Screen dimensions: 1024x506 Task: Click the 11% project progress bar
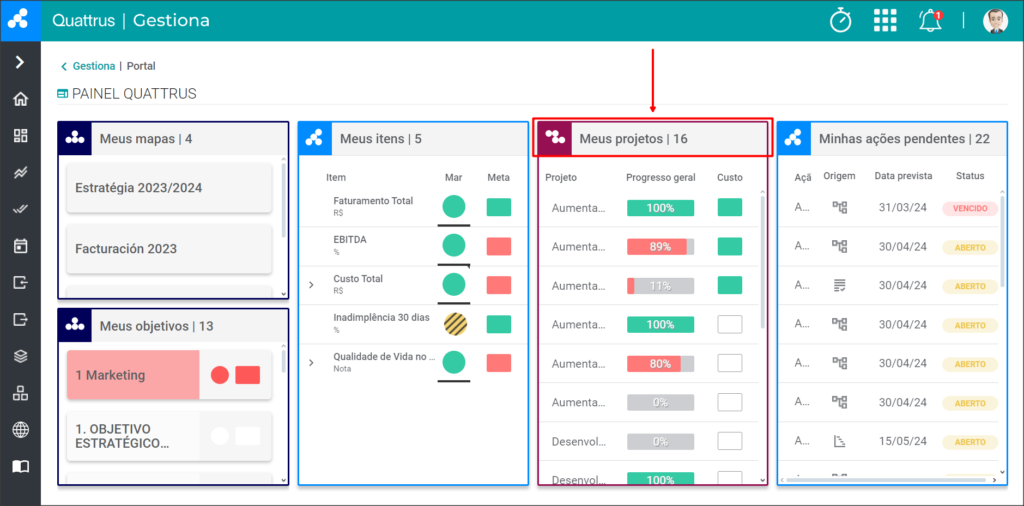[660, 286]
